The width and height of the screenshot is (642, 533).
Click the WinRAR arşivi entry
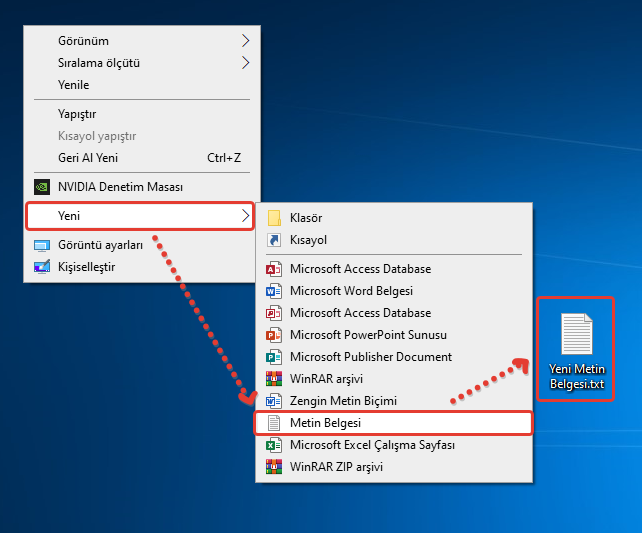click(x=326, y=379)
